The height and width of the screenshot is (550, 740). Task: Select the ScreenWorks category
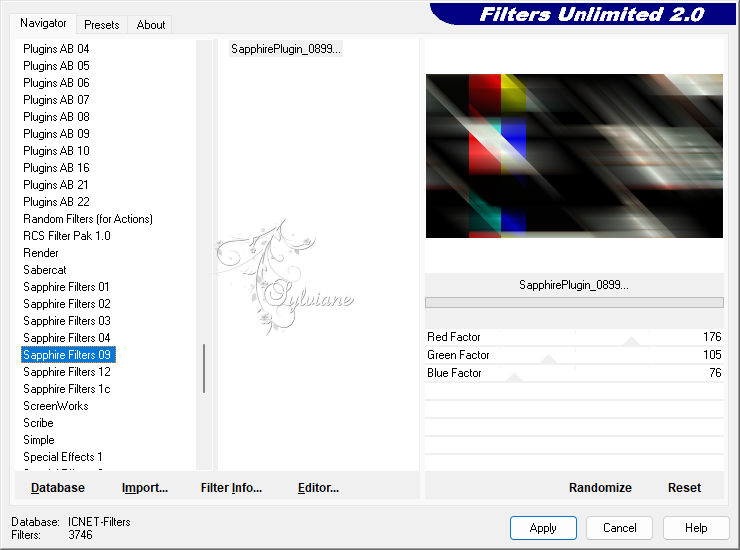click(x=56, y=406)
